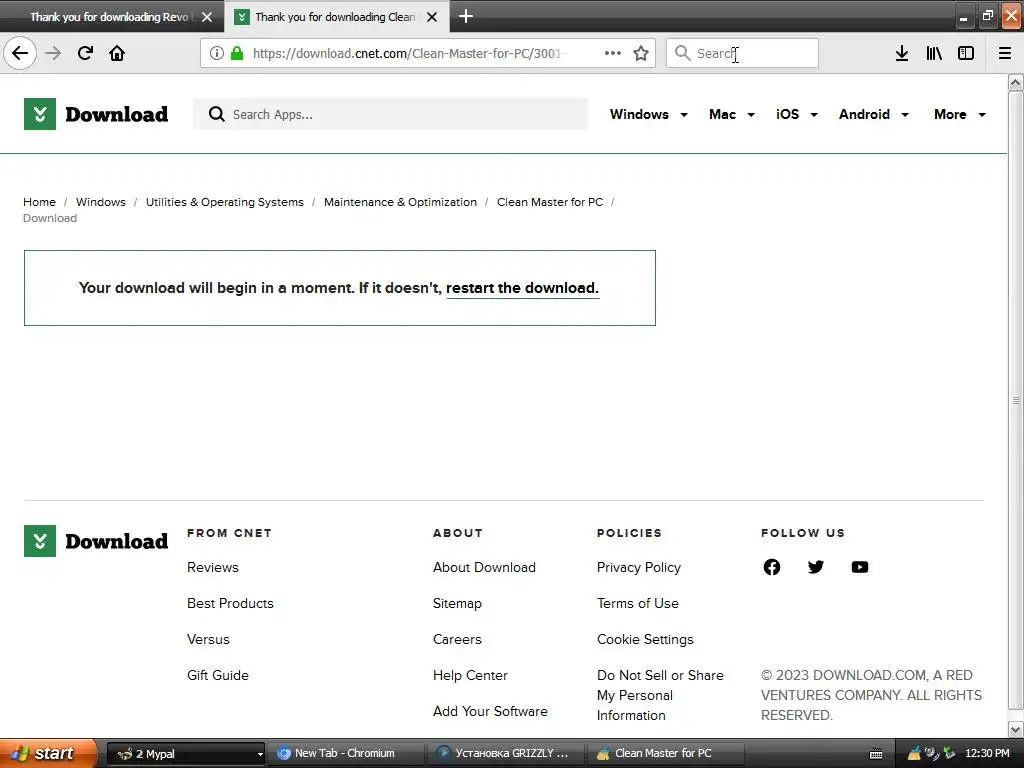
Task: Visit the YouTube channel icon
Action: (x=859, y=567)
